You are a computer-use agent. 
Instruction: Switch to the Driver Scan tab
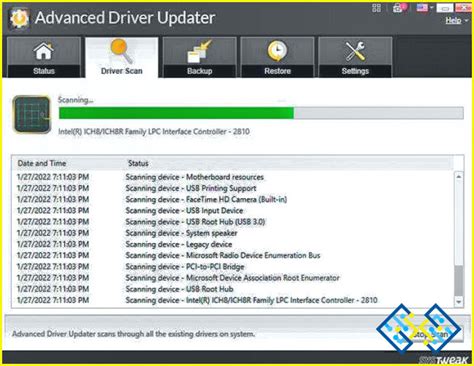[122, 57]
